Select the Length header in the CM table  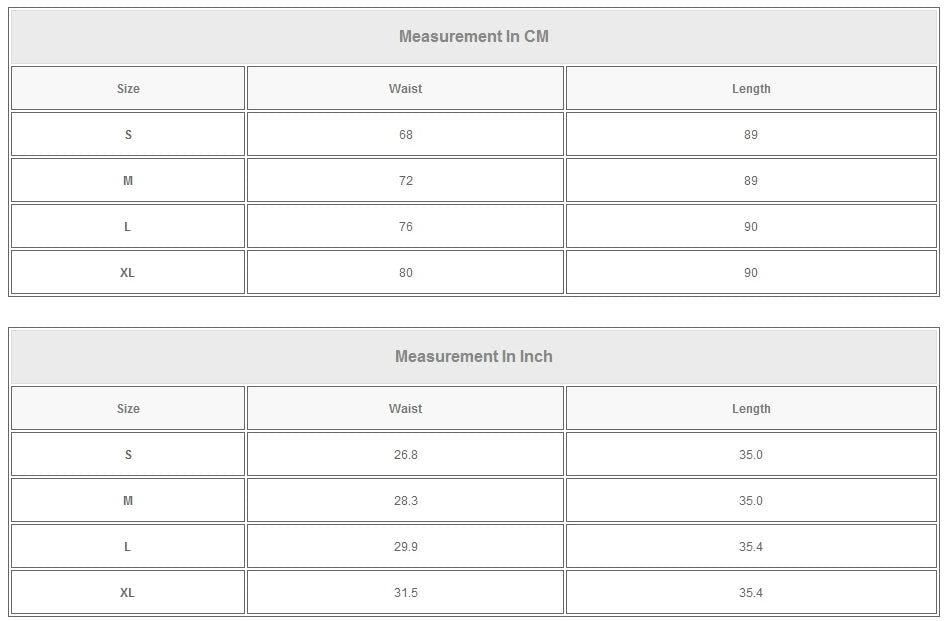point(751,89)
